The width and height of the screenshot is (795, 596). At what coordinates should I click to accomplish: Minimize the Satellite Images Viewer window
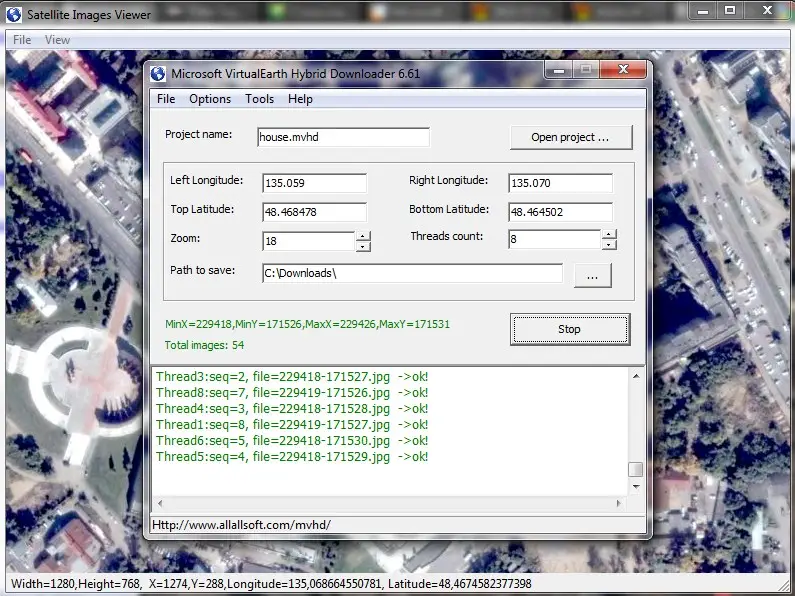tap(703, 11)
